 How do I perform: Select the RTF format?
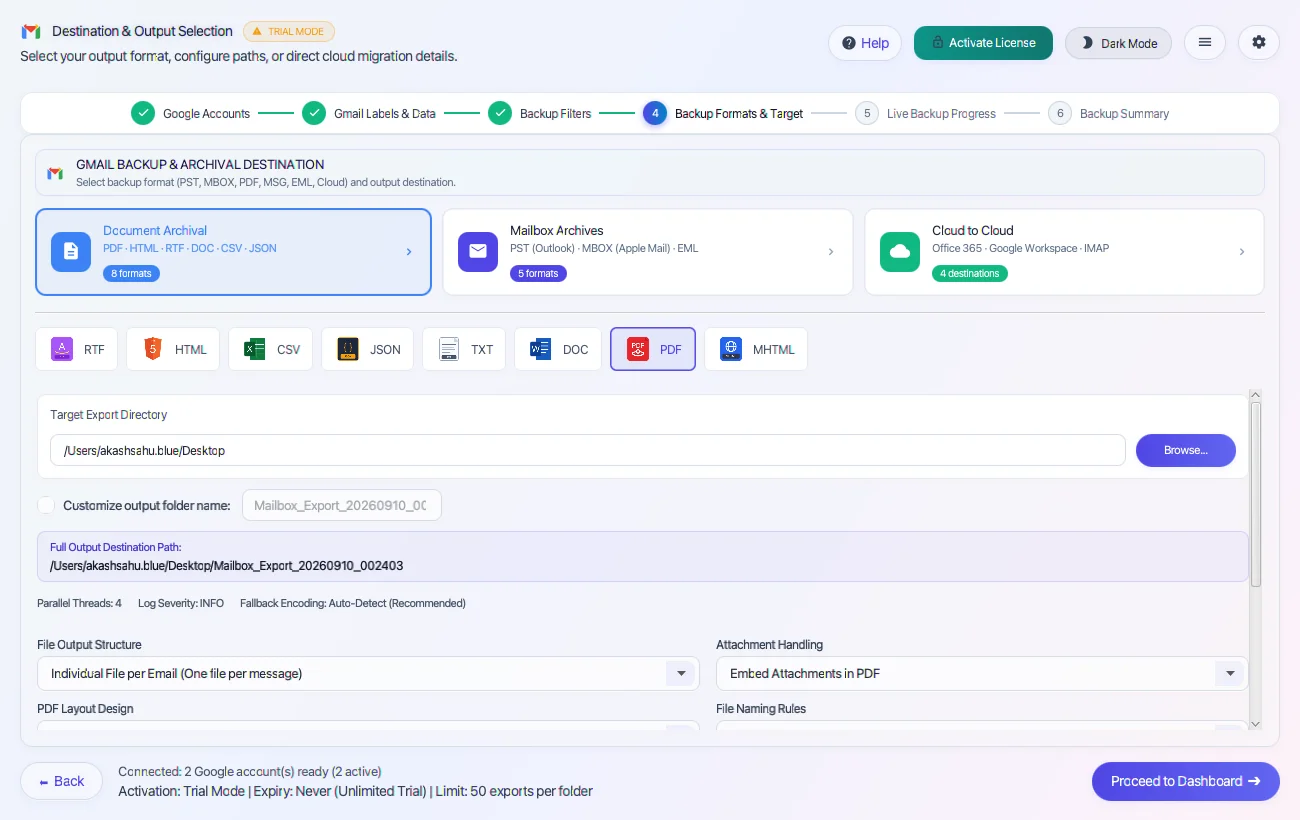click(x=77, y=349)
